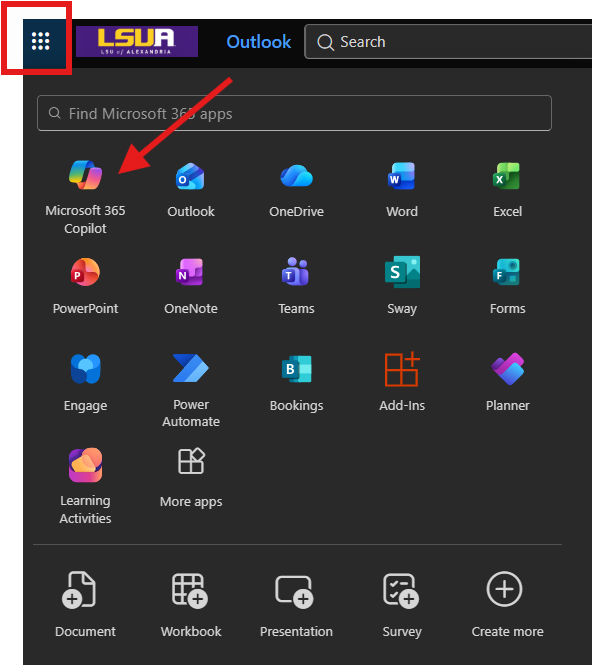The width and height of the screenshot is (592, 665).
Task: Click the Outlook title link
Action: [x=259, y=42]
